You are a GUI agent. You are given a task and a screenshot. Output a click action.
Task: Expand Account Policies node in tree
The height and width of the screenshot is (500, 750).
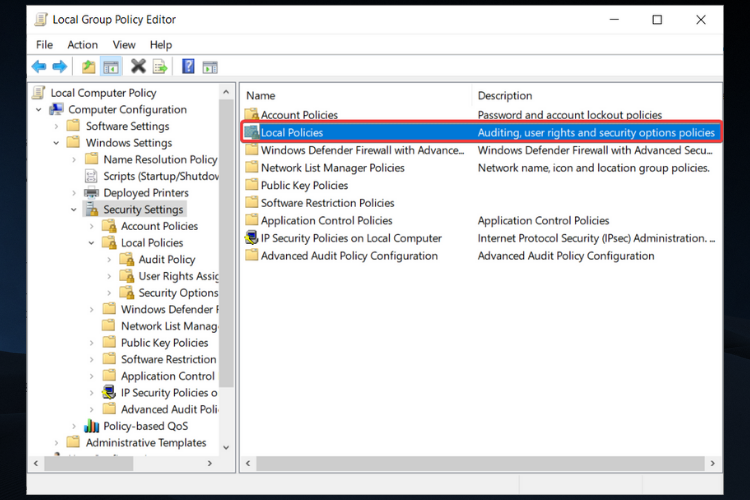[x=92, y=226]
